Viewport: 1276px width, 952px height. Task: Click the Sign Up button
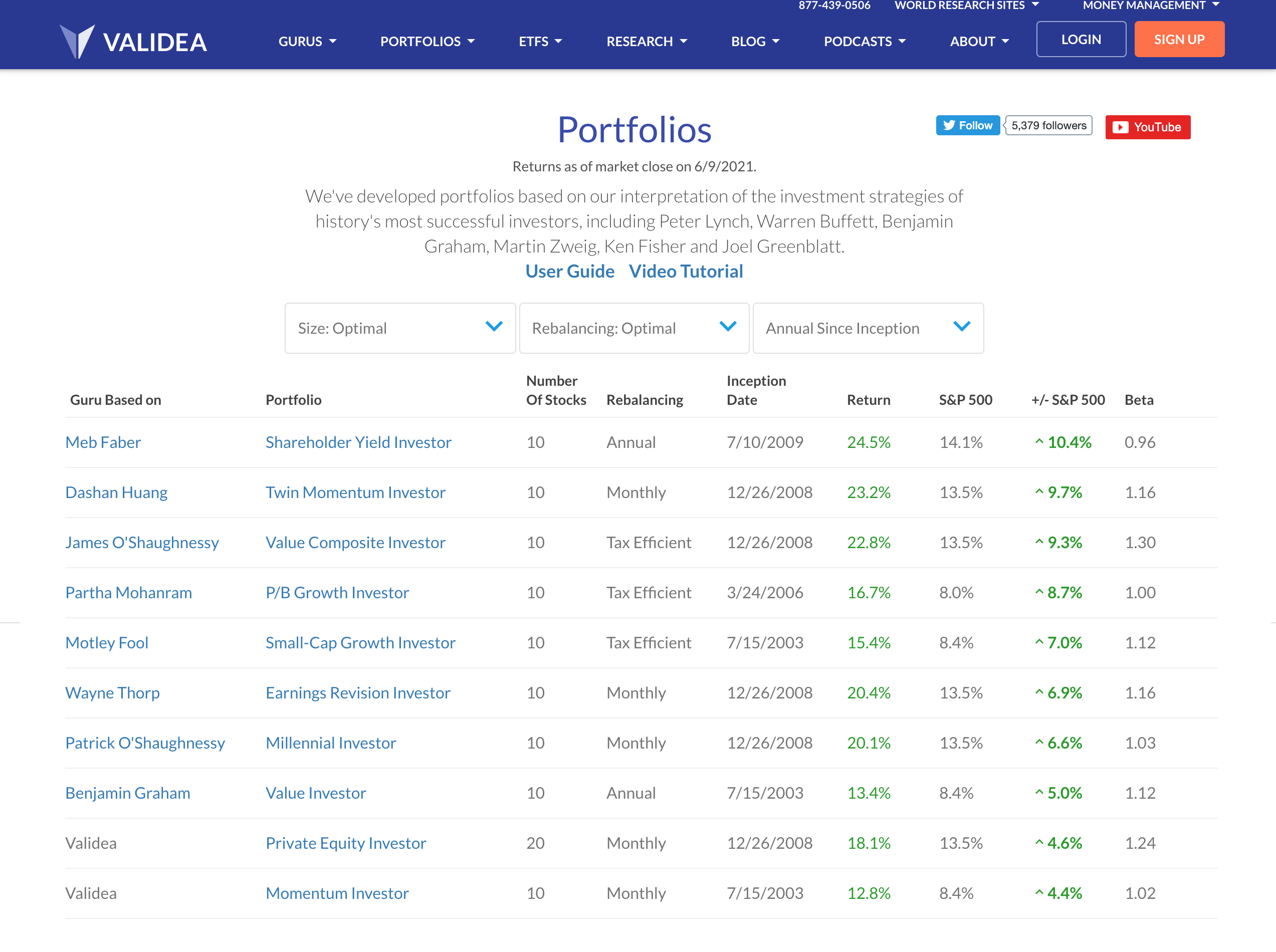click(x=1179, y=39)
